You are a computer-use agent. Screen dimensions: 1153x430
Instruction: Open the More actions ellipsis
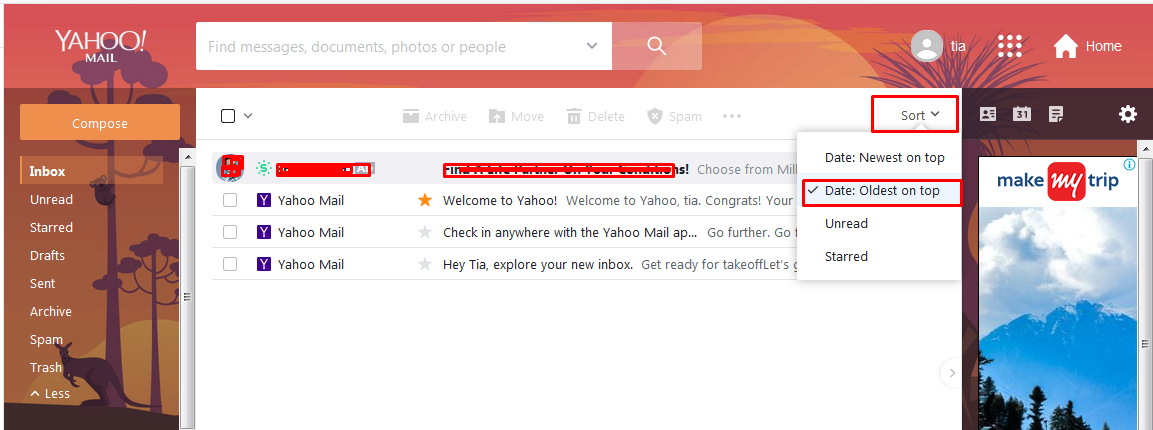click(732, 116)
